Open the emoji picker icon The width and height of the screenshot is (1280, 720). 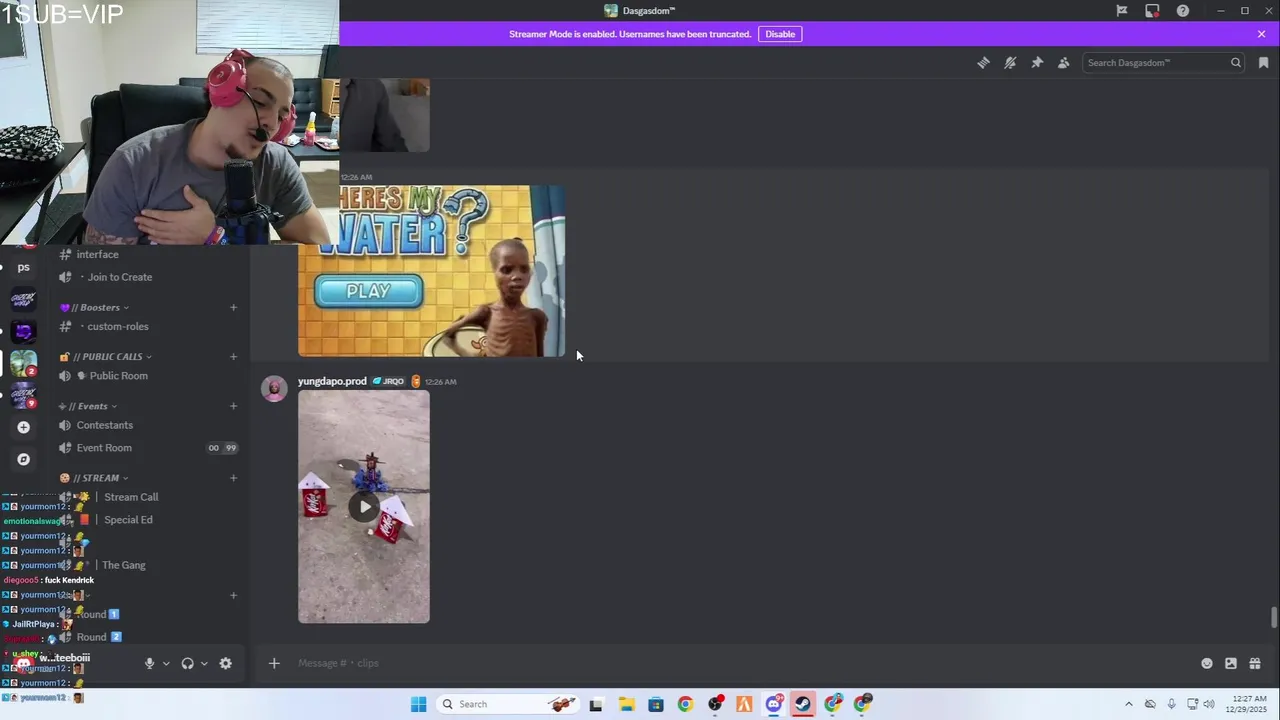click(x=1207, y=663)
